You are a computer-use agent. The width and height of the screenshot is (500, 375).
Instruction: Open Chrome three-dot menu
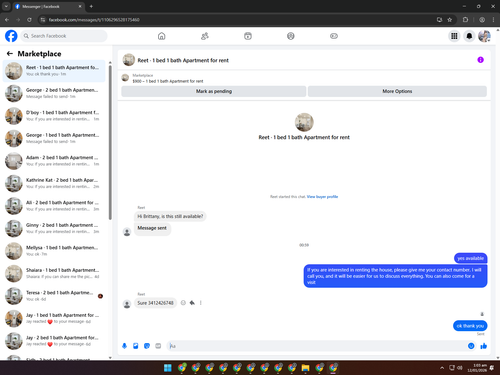coord(493,20)
